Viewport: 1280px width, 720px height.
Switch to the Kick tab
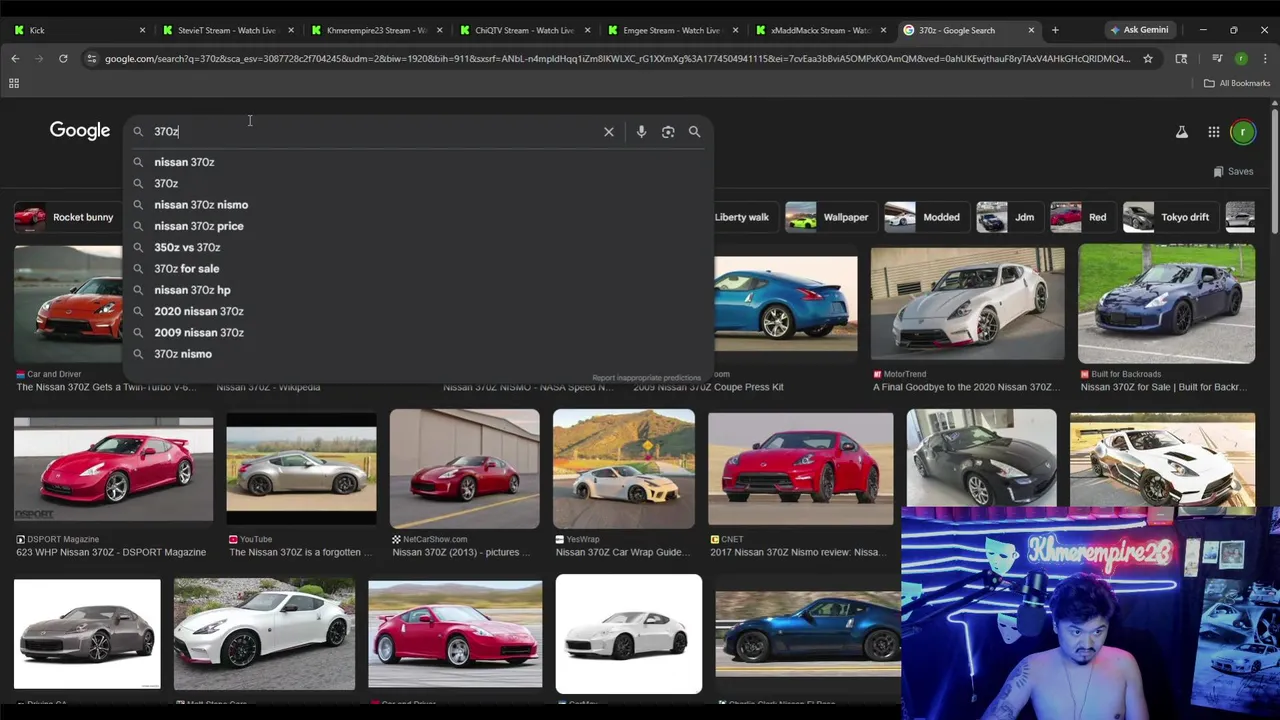click(x=80, y=30)
